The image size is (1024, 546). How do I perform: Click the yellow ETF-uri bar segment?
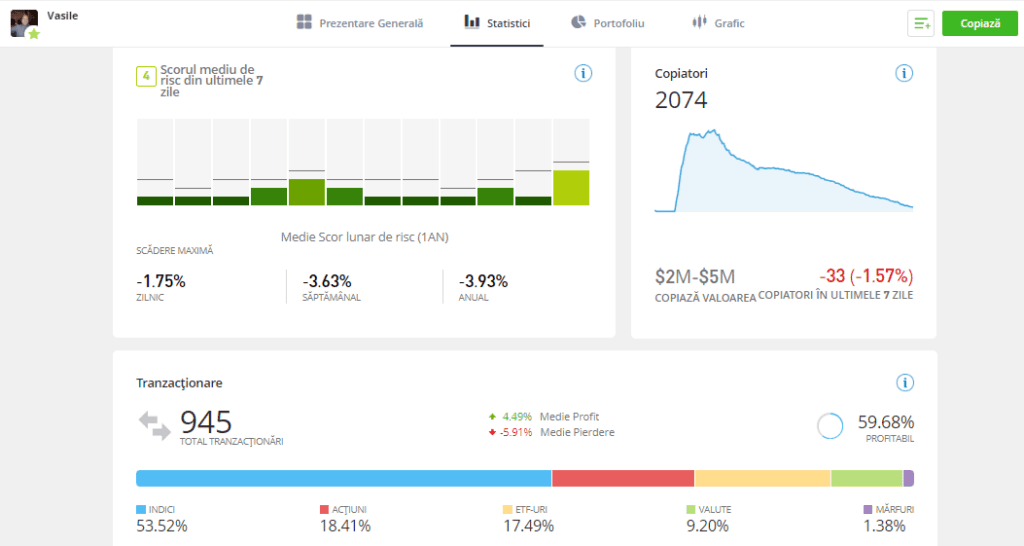[x=762, y=478]
